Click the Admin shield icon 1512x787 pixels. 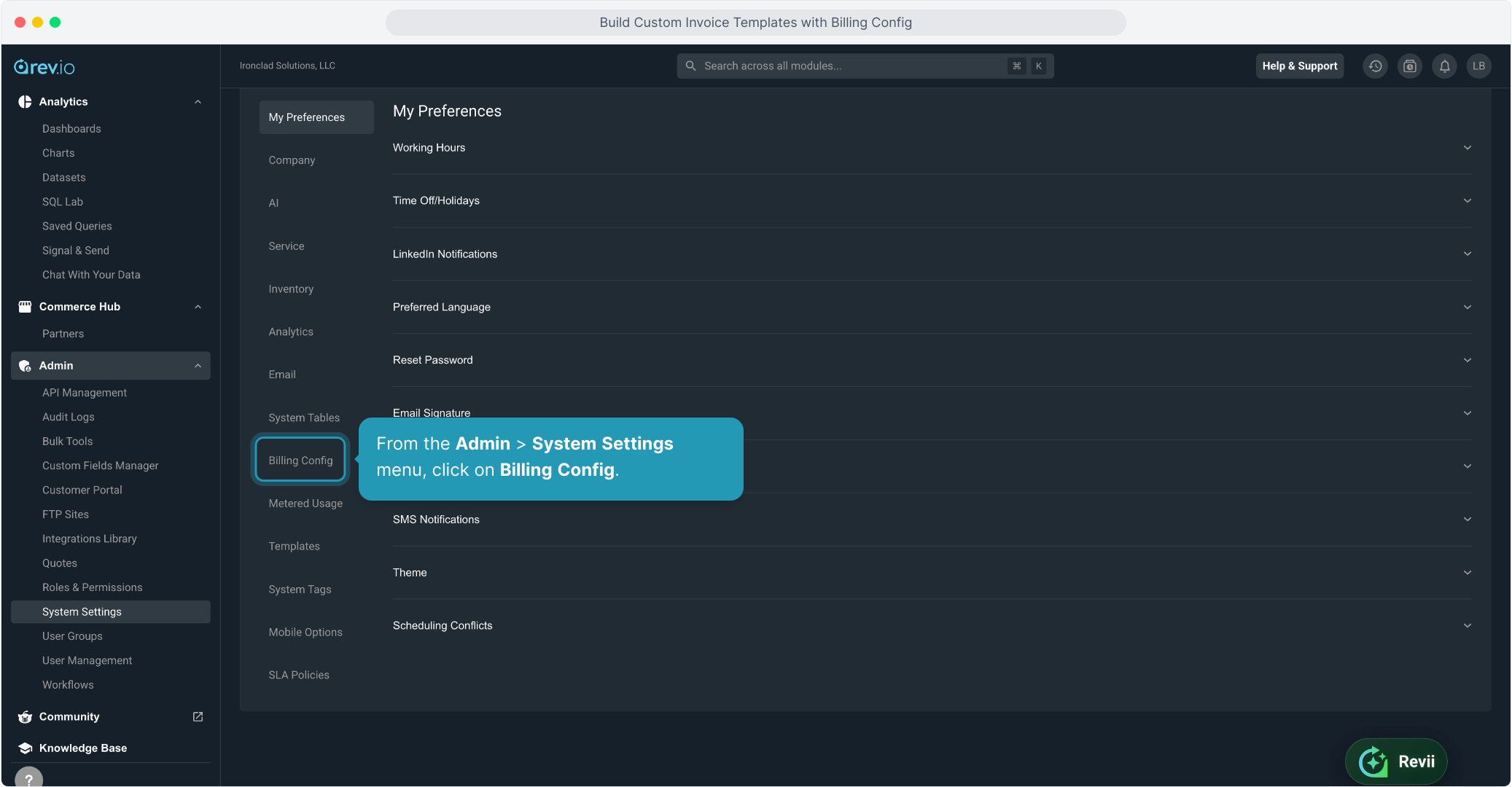(25, 366)
